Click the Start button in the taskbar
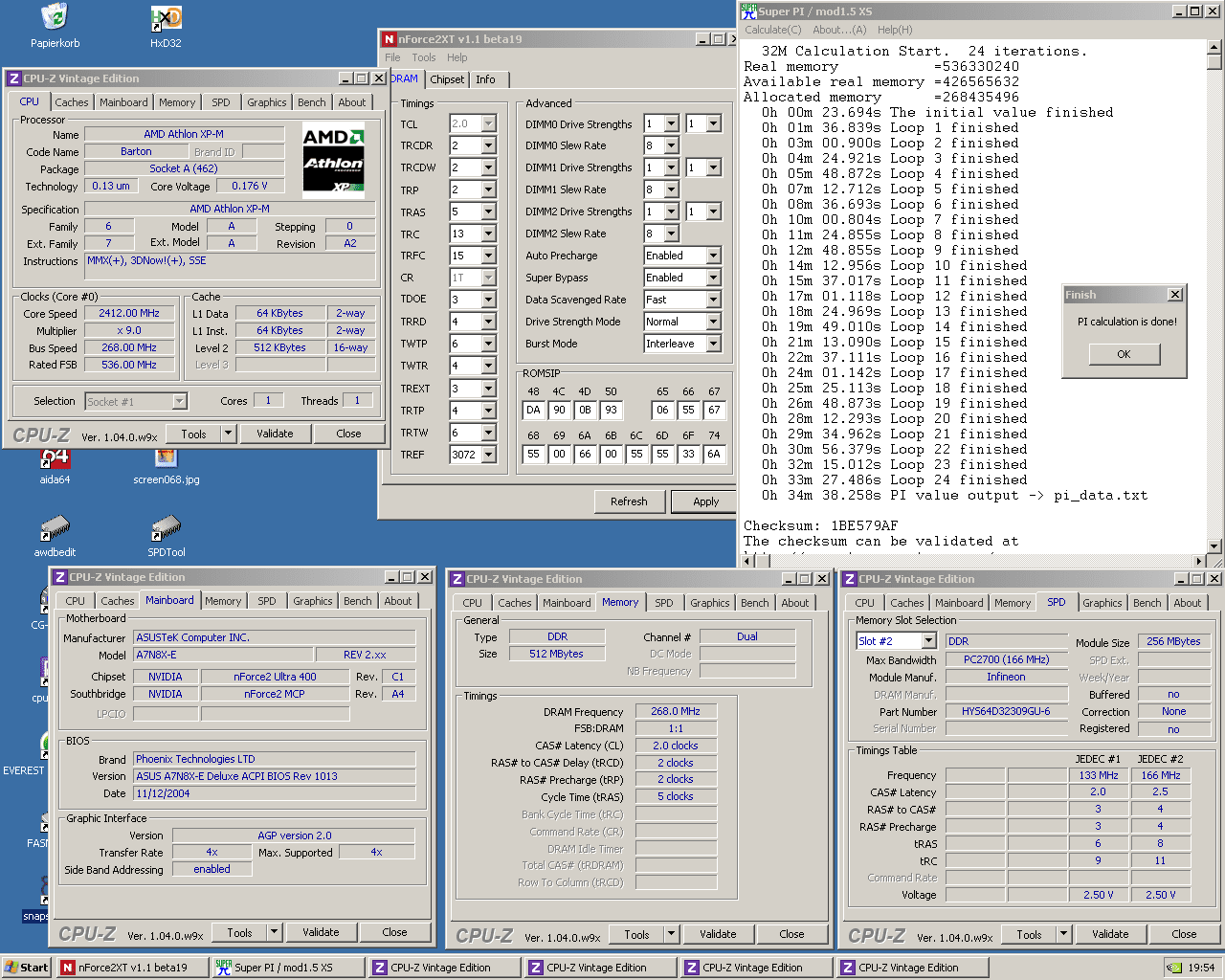The image size is (1225, 980). (x=27, y=968)
